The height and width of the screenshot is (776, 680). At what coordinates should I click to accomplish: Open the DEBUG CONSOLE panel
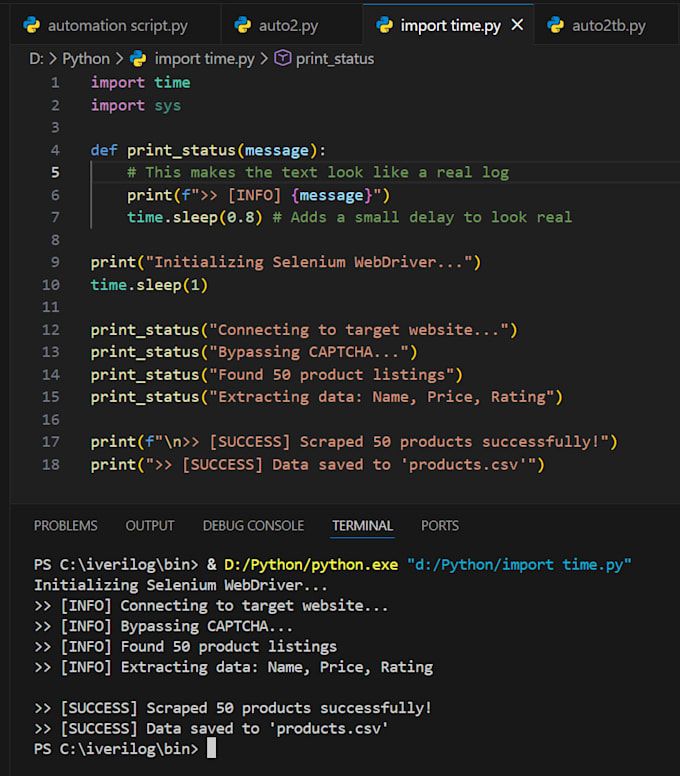(253, 526)
